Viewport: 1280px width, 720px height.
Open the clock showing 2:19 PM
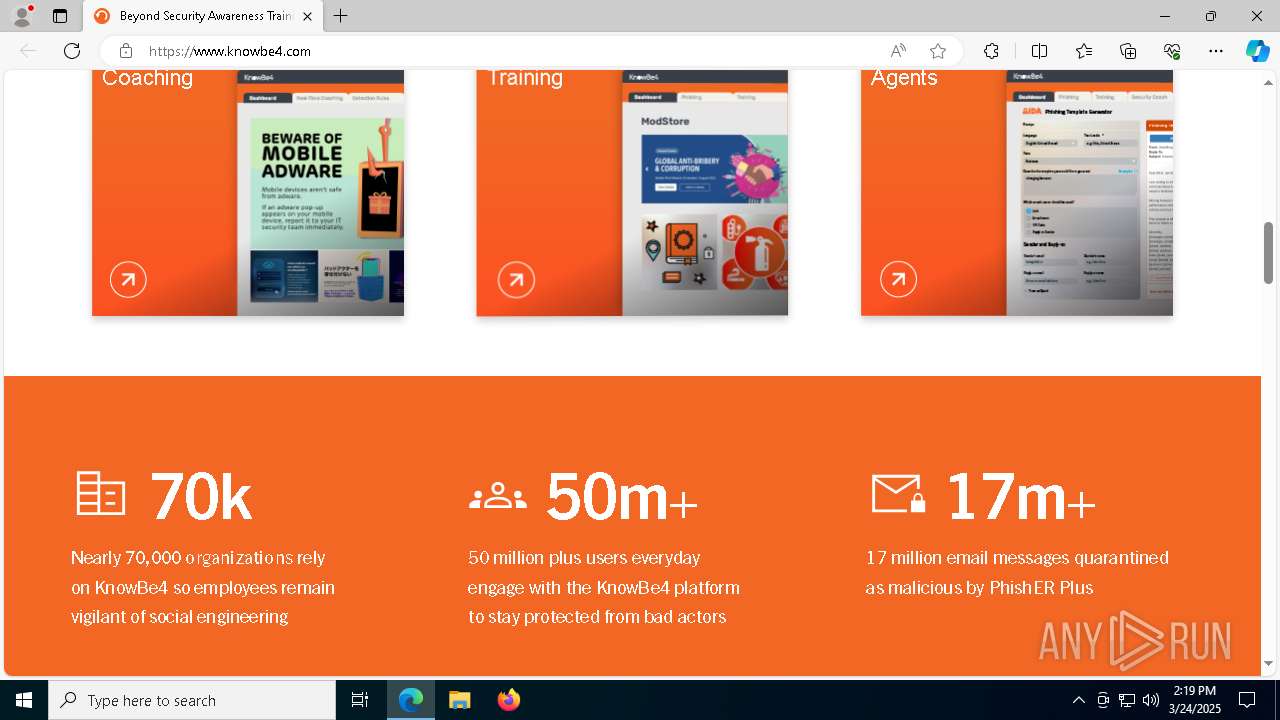pos(1195,699)
